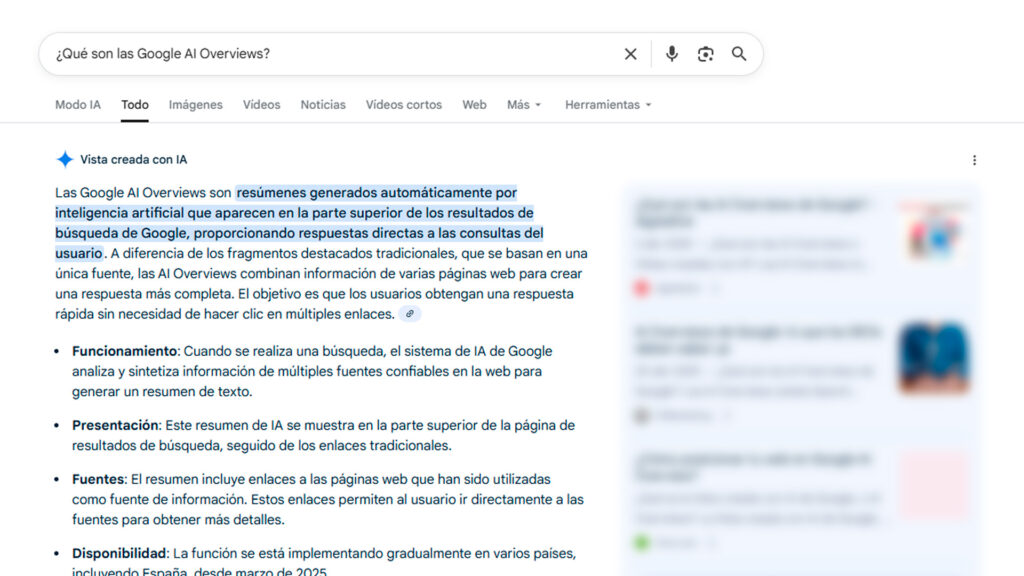Start voice search with the microphone icon
This screenshot has width=1024, height=576.
(x=672, y=54)
